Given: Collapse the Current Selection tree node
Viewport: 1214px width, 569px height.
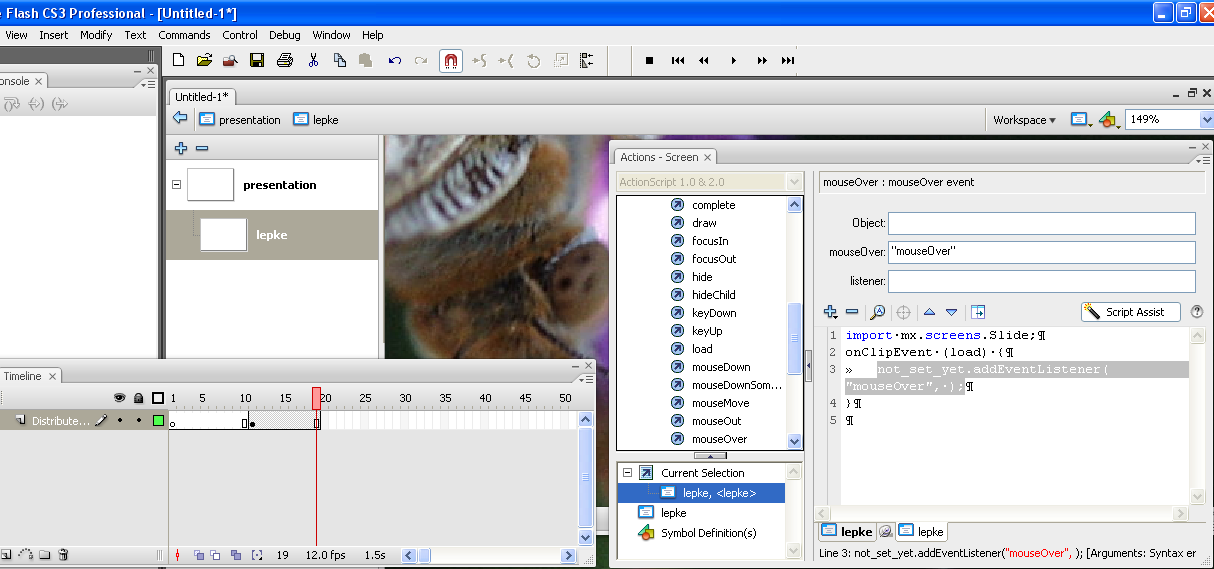Looking at the screenshot, I should (x=627, y=473).
